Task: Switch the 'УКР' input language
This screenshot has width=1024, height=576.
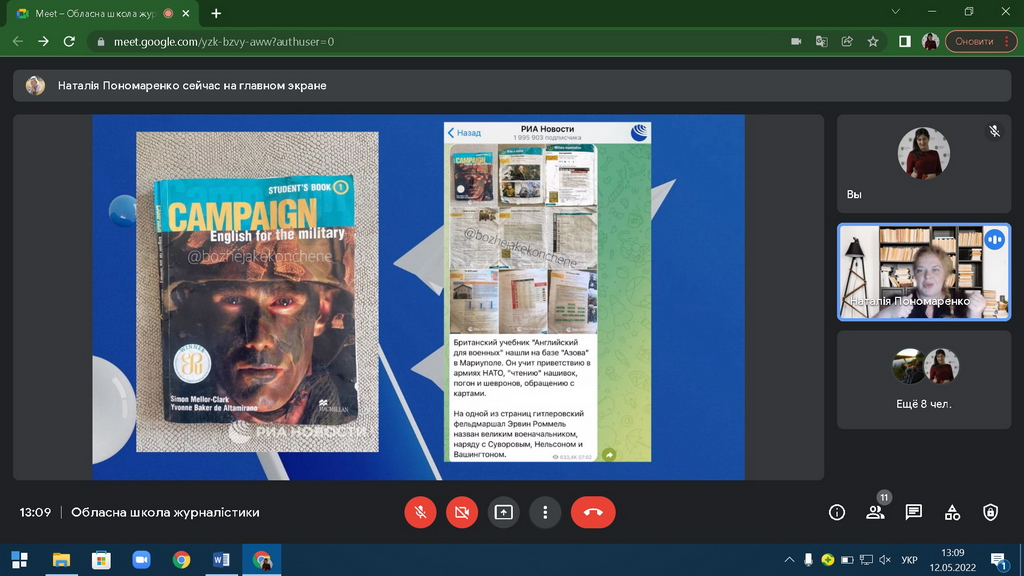Action: [x=909, y=560]
